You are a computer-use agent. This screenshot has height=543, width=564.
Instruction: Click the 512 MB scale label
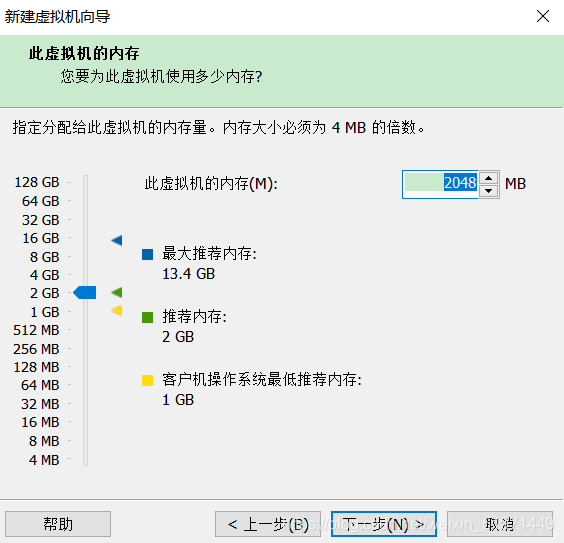click(x=36, y=330)
